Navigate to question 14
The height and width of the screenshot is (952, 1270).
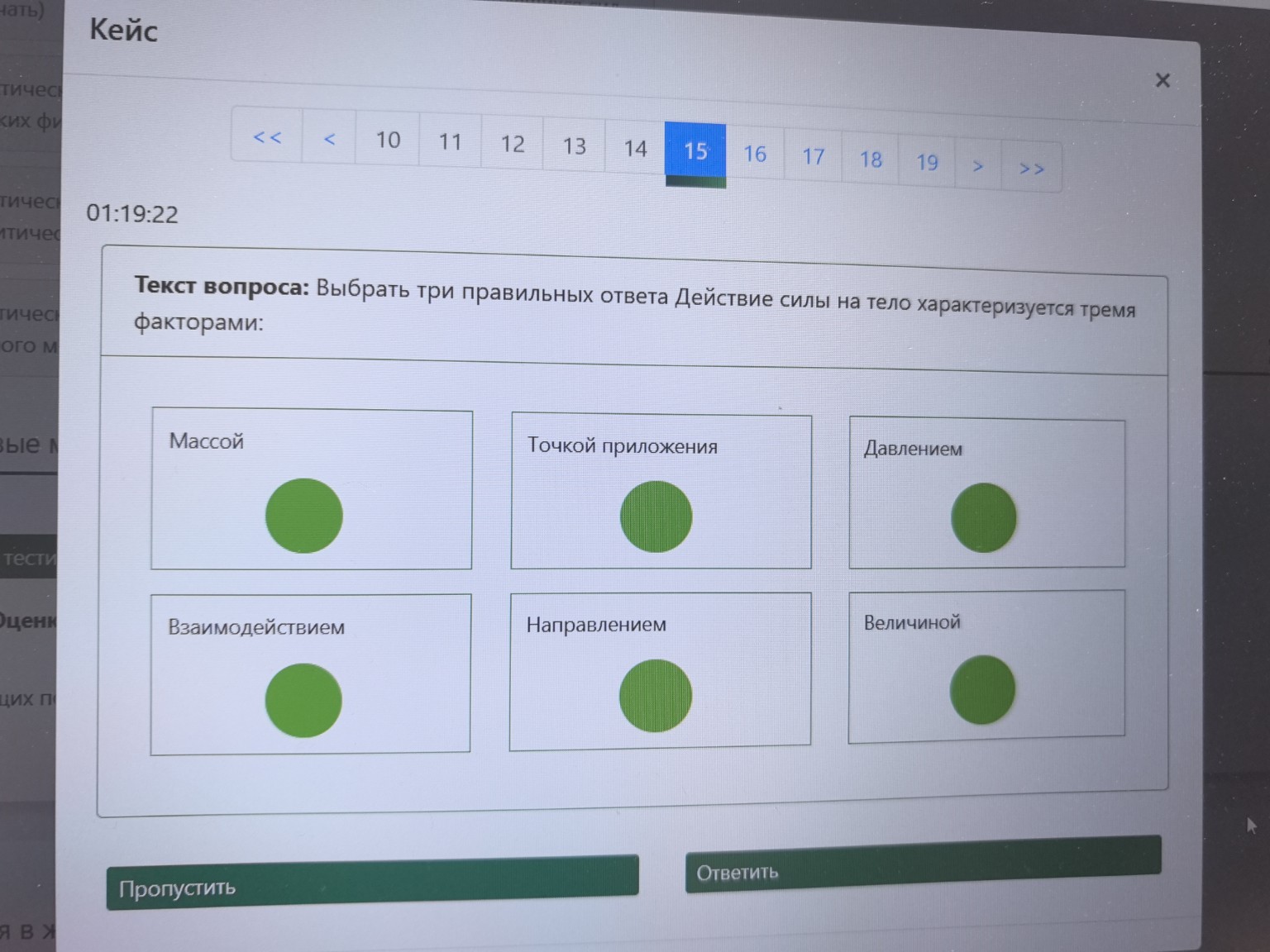coord(635,148)
